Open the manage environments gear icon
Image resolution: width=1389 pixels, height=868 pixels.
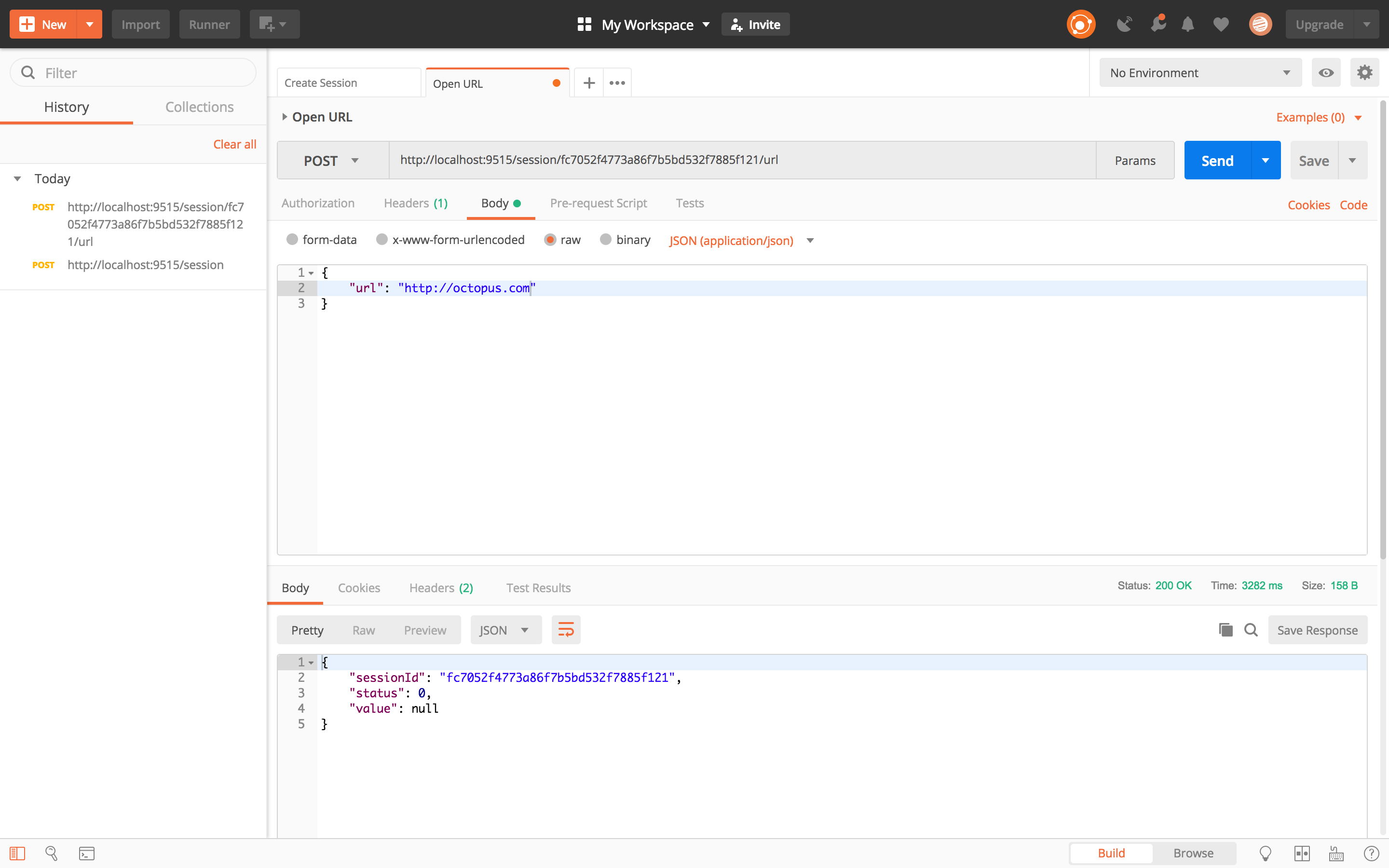[1364, 73]
